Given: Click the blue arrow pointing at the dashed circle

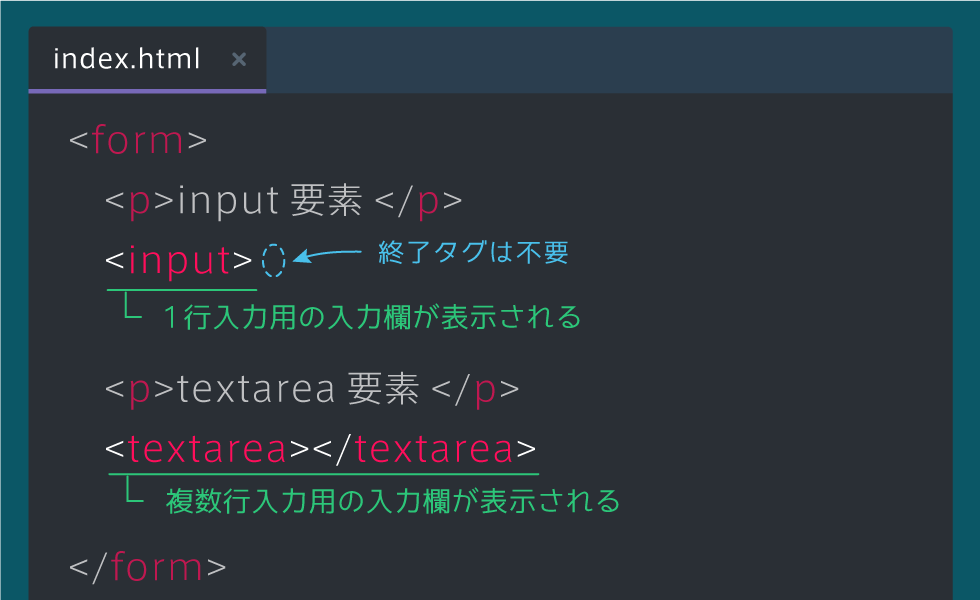Looking at the screenshot, I should coord(327,256).
